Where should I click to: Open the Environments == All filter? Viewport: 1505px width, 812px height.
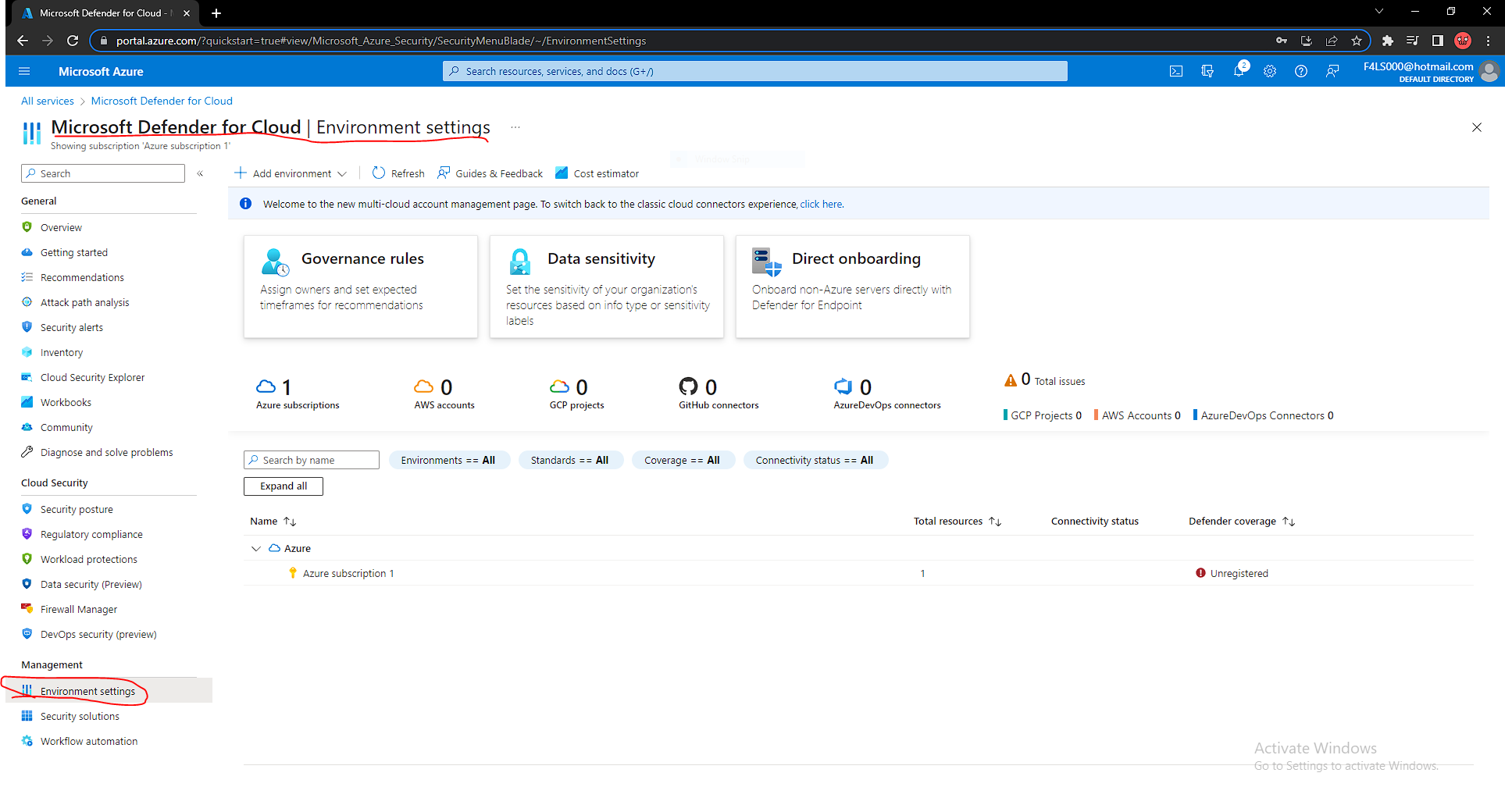click(x=448, y=460)
